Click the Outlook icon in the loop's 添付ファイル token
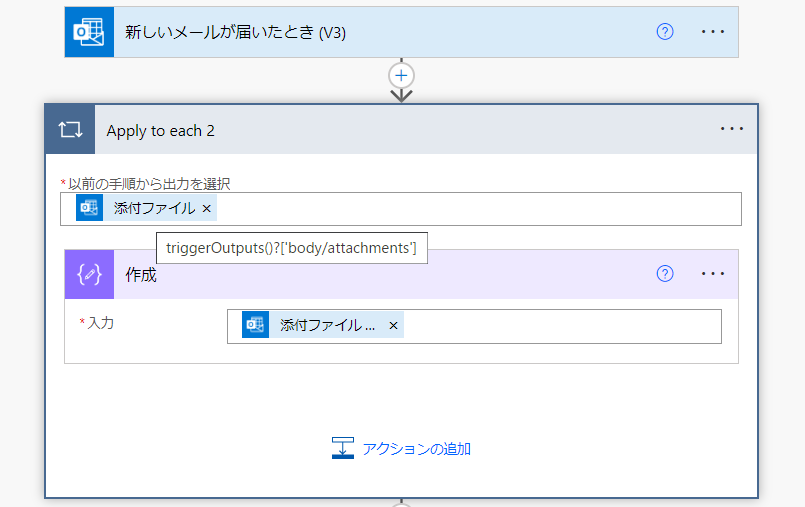Screen dimensions: 805x507 pos(89,208)
